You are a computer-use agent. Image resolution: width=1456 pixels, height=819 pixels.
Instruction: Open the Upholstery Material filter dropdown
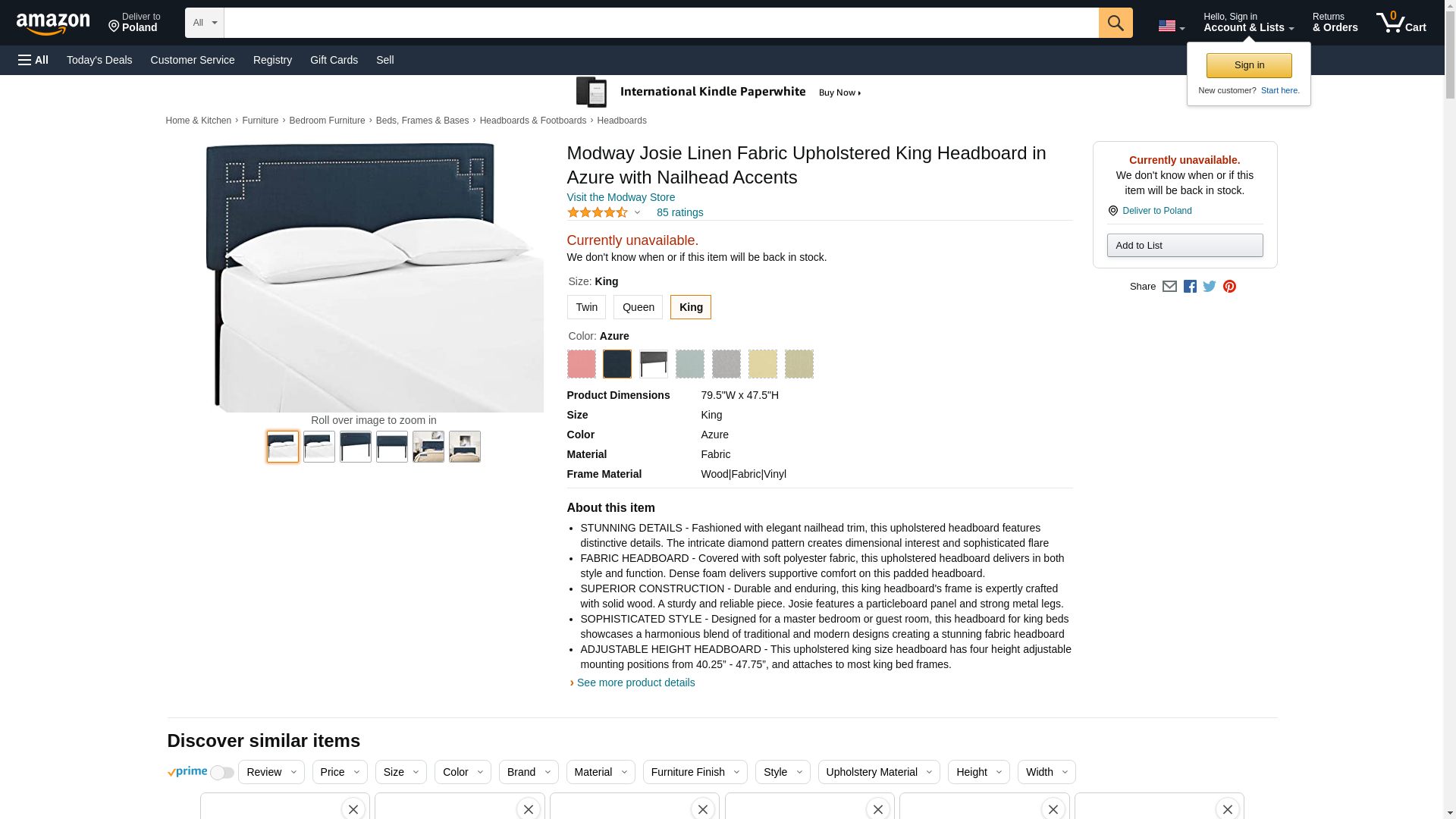point(878,772)
